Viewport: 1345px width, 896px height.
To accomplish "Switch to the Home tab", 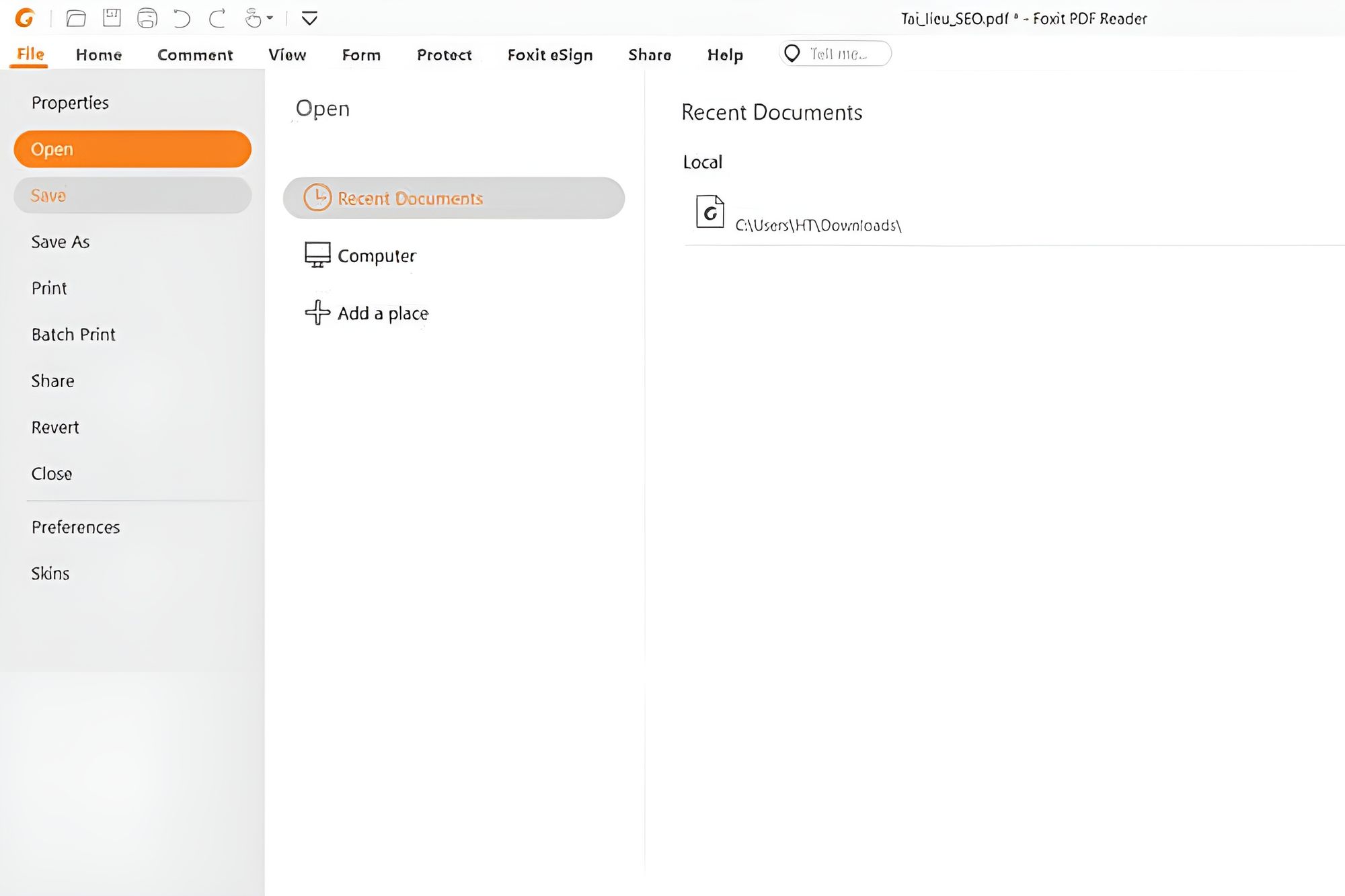I will 99,54.
